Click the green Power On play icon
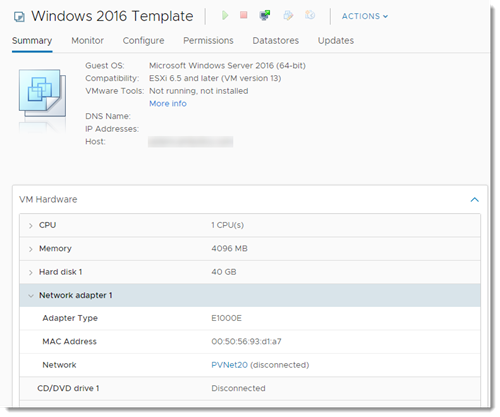 click(x=225, y=15)
